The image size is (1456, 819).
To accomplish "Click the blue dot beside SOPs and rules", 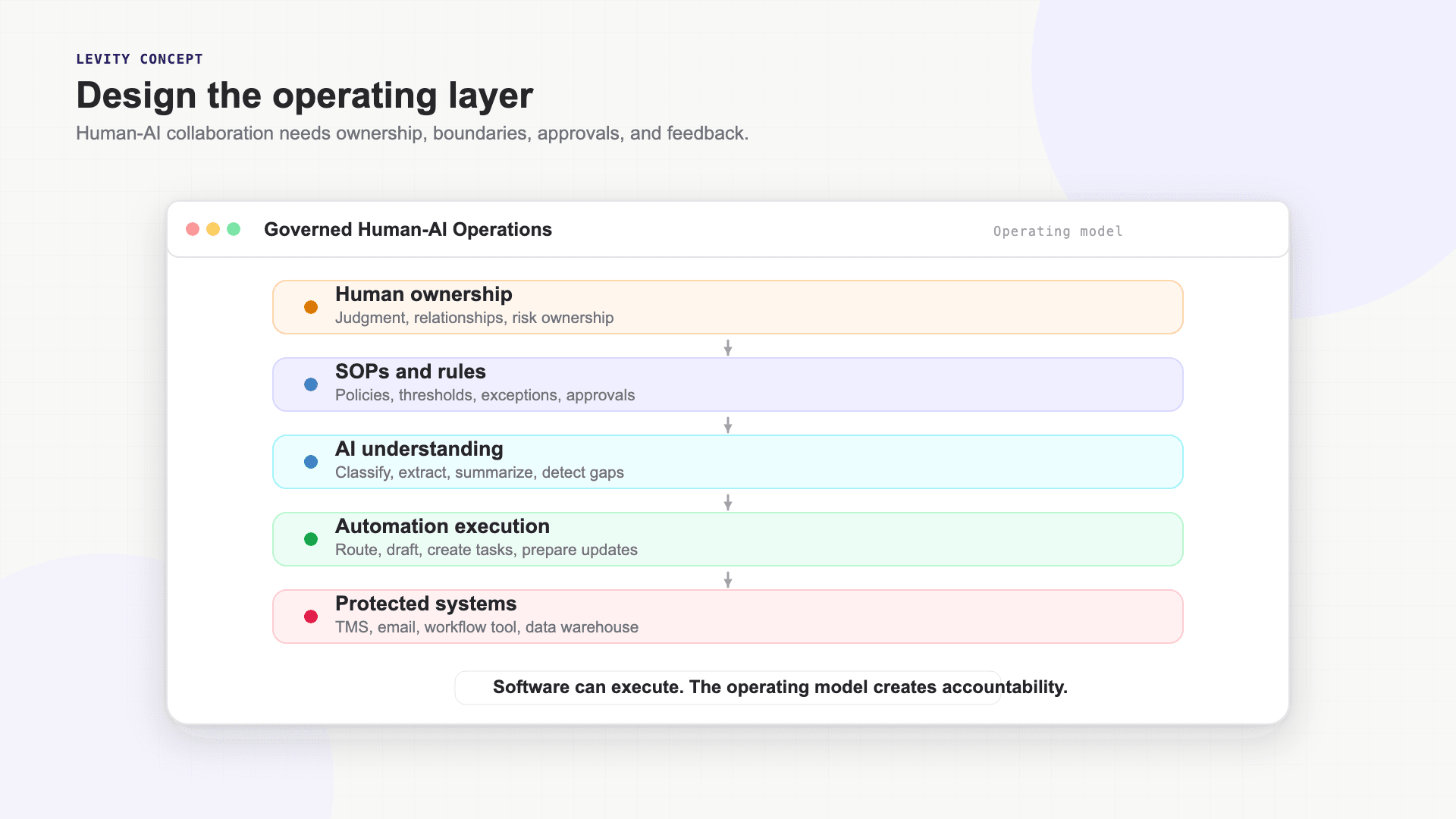I will [311, 384].
